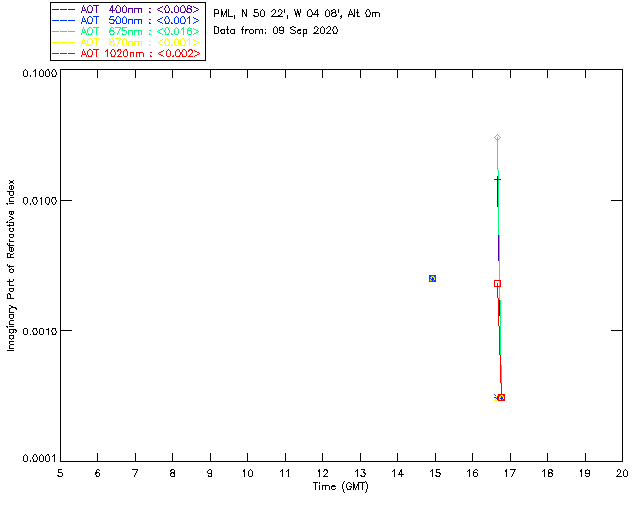Click the 'Time (GMT)' axis title
640x512 pixels.
(340, 486)
